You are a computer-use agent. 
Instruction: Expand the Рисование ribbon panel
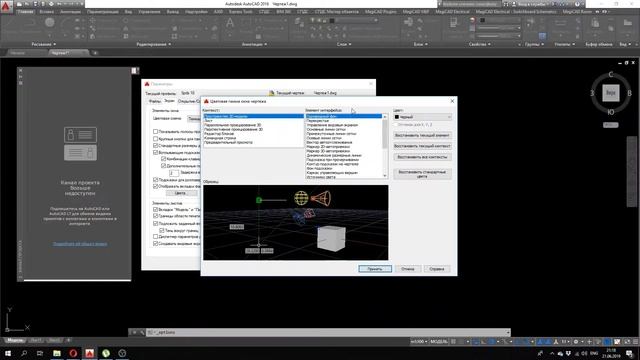[44, 44]
